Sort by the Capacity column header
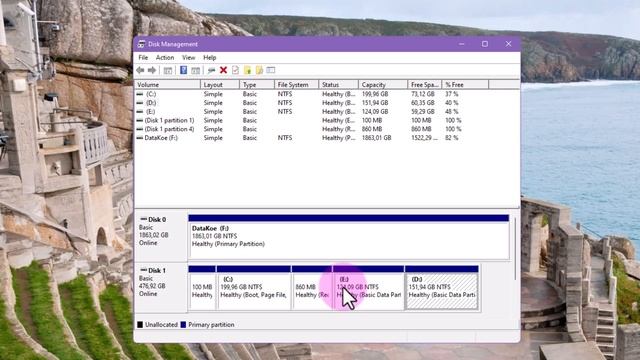Screen dimensions: 640x360 point(383,85)
